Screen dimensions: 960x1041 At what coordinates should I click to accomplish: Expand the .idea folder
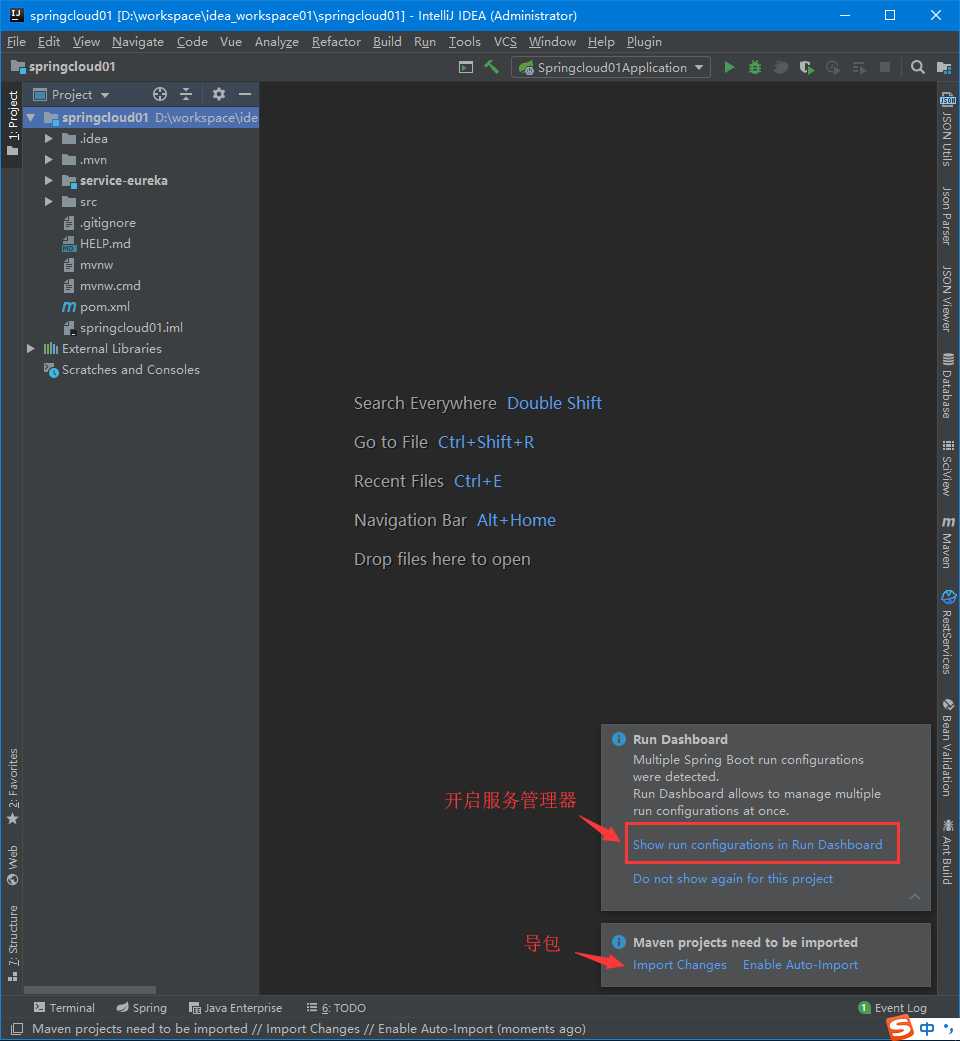click(x=48, y=139)
